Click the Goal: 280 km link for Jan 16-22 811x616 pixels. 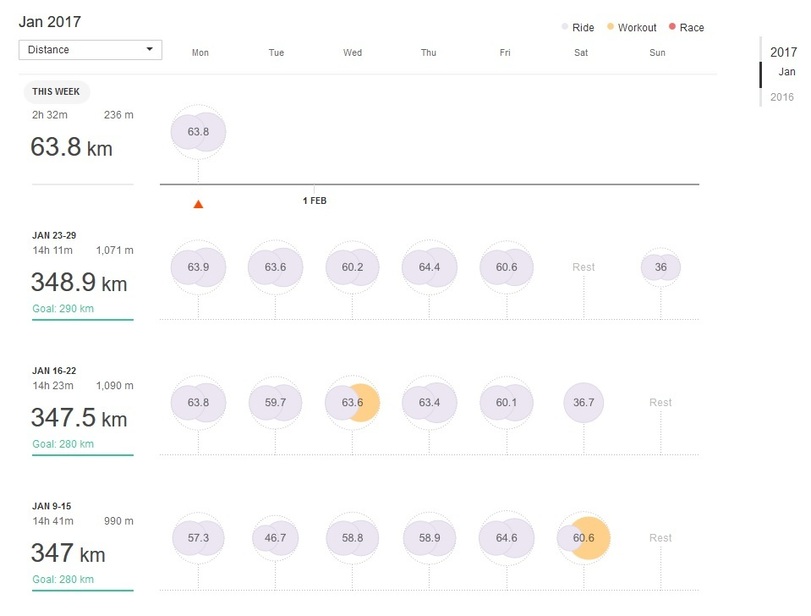[x=63, y=444]
